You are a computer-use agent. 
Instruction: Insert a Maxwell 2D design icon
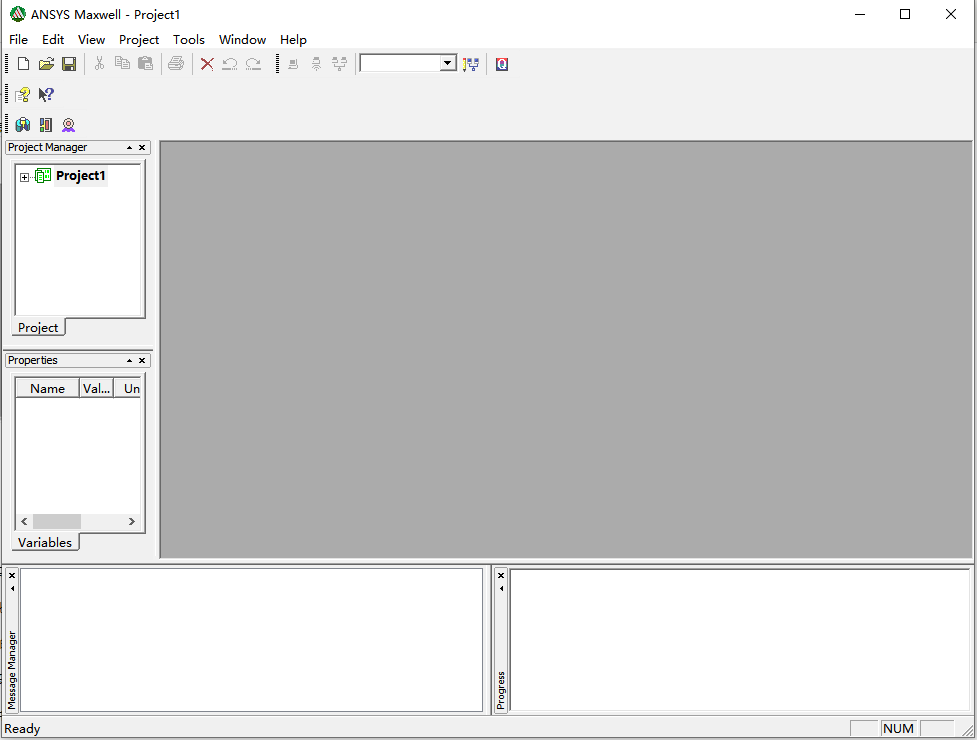coord(45,125)
